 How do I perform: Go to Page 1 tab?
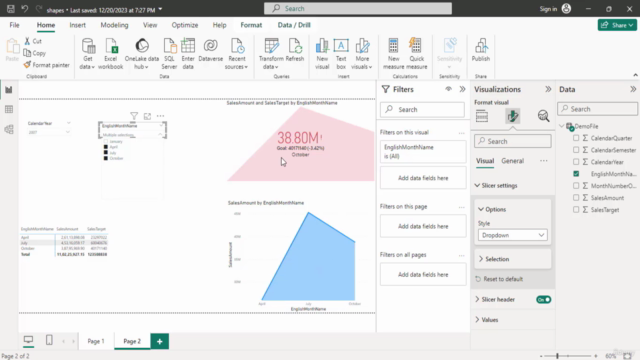pos(96,341)
